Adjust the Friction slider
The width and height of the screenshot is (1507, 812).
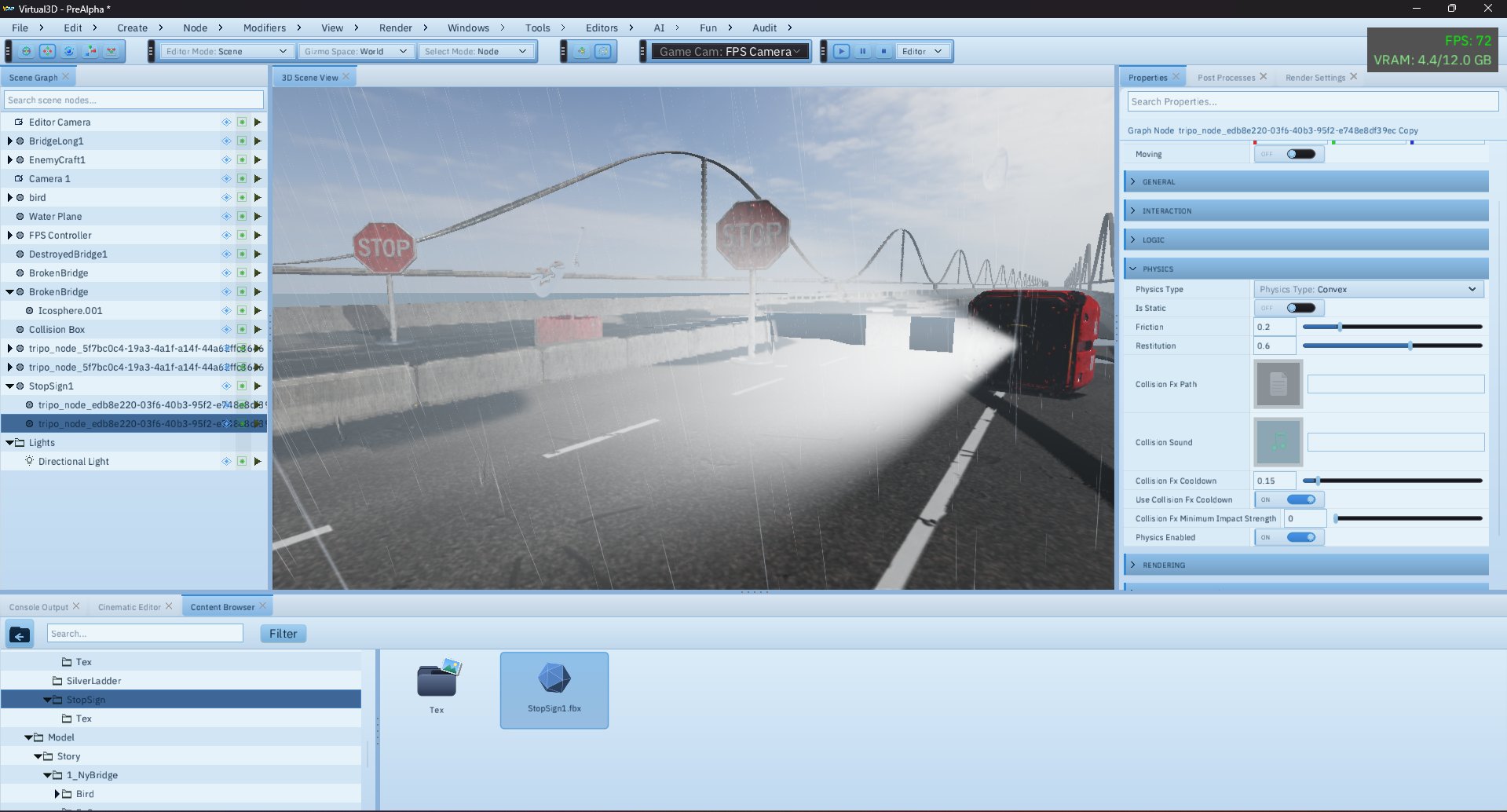pos(1392,327)
